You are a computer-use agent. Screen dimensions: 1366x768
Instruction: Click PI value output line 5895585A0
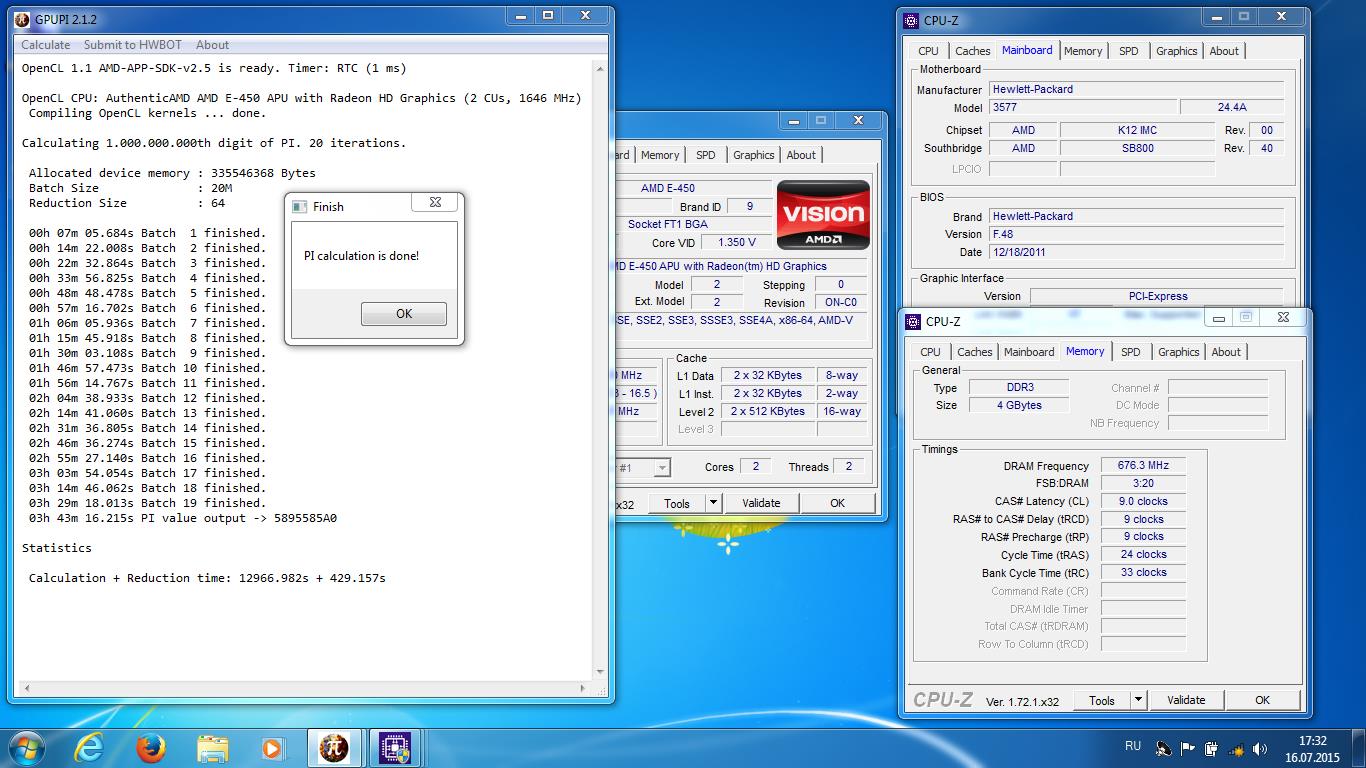click(183, 518)
